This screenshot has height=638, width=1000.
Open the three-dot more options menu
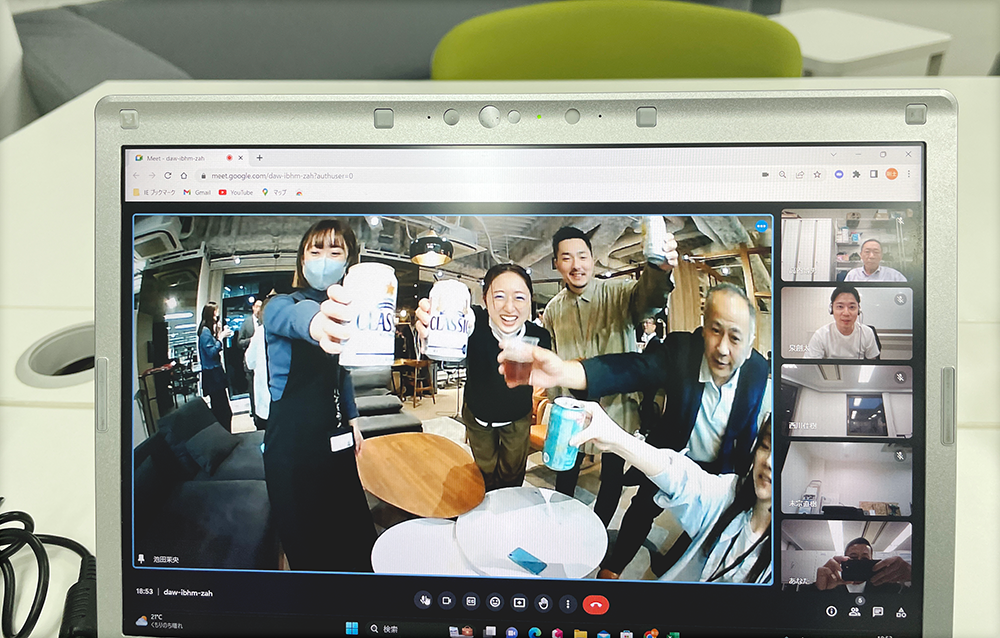click(567, 603)
